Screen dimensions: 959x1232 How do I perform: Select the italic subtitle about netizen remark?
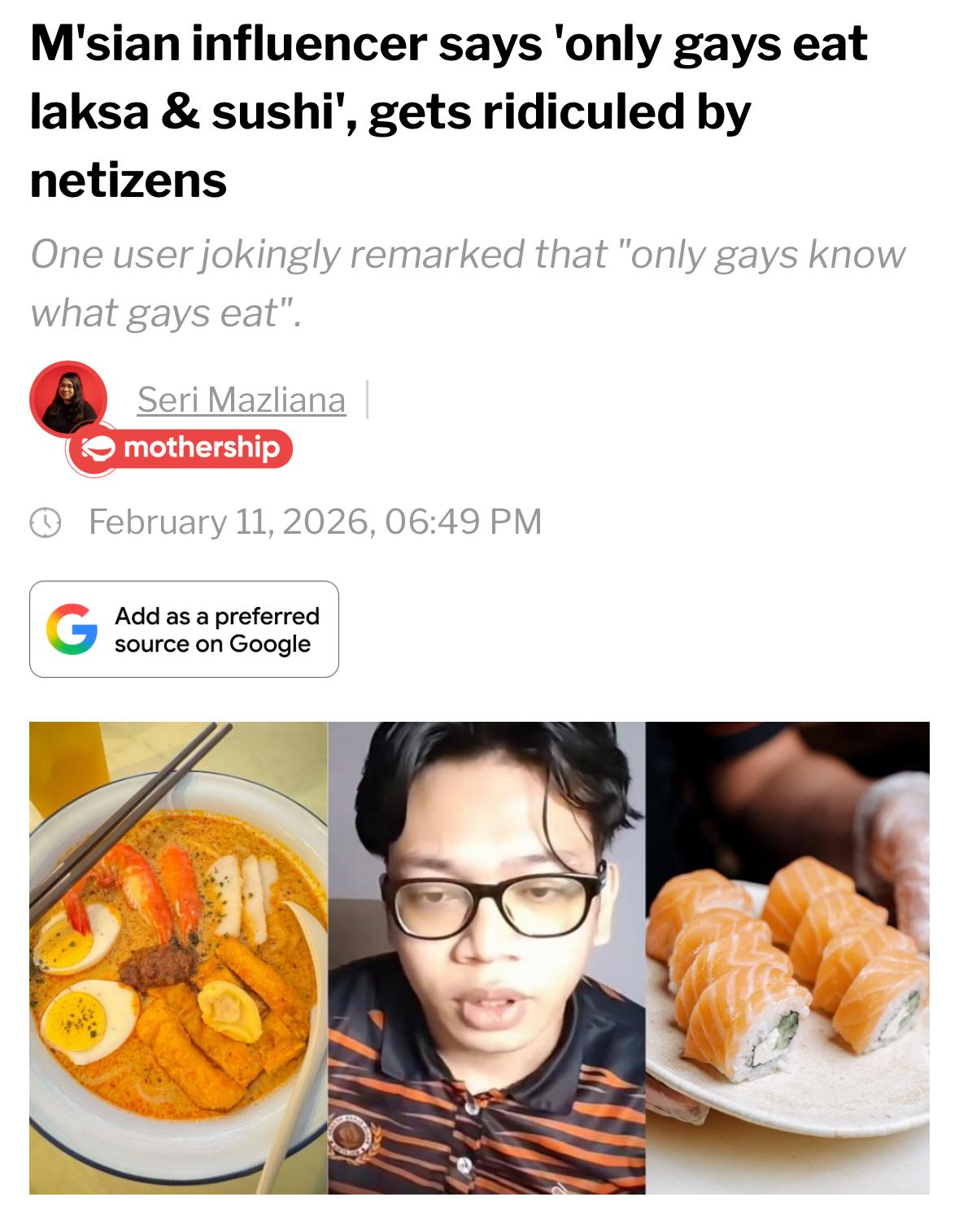(x=468, y=283)
